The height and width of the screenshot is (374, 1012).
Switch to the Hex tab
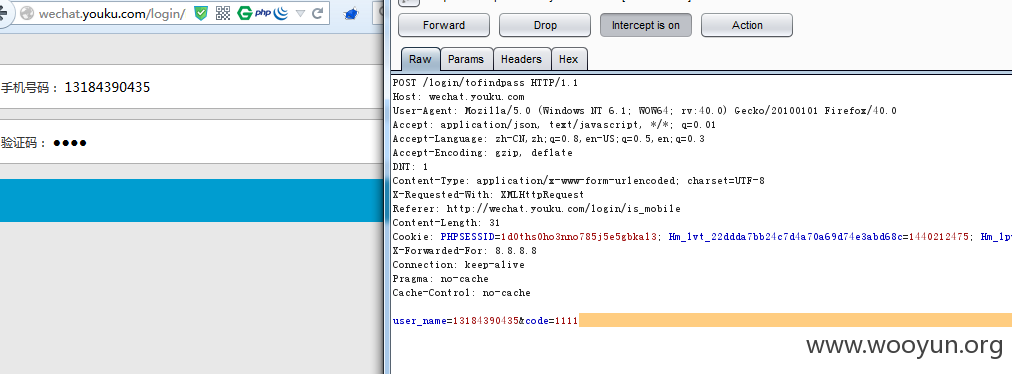[x=569, y=59]
